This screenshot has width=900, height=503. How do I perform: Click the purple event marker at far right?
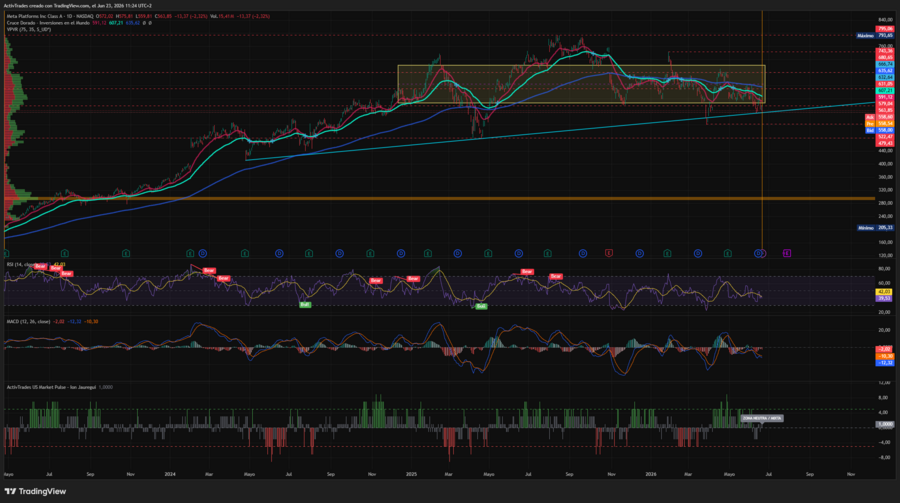(x=787, y=253)
